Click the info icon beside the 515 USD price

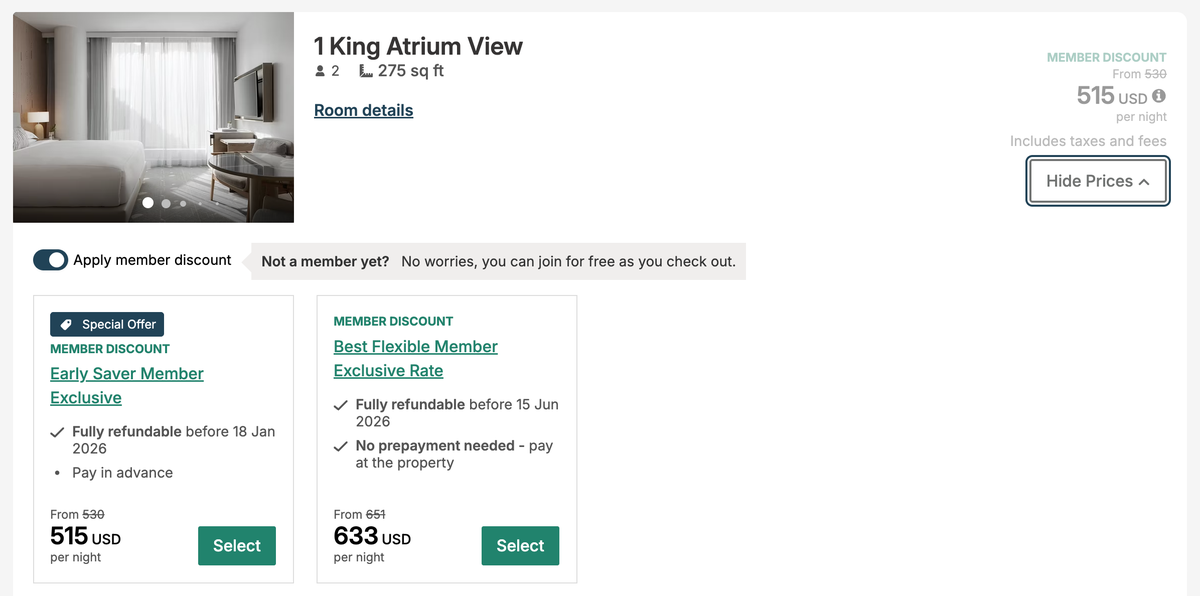1160,95
